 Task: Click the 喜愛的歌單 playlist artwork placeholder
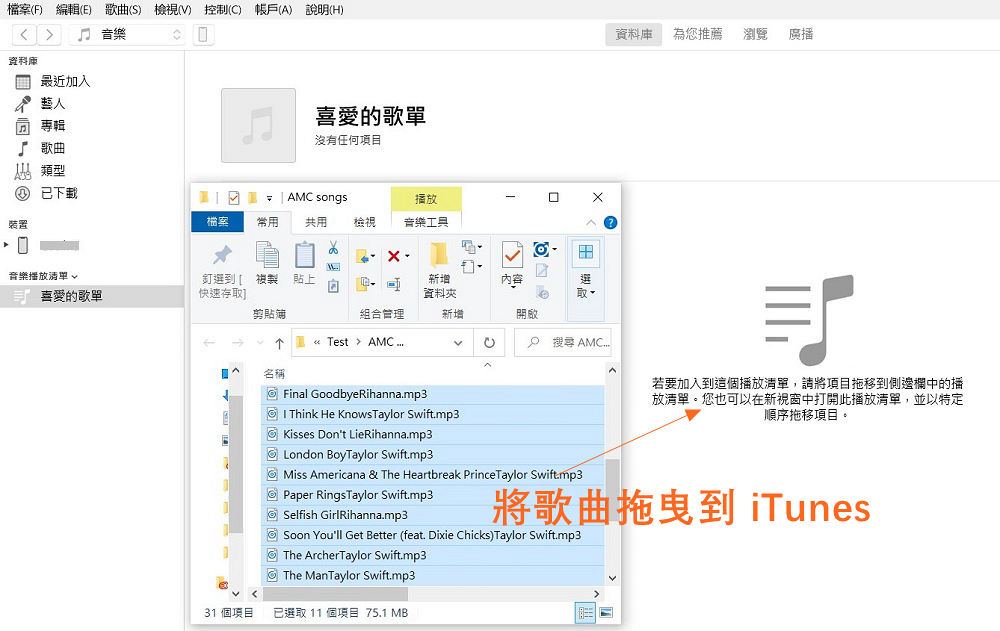[x=258, y=126]
